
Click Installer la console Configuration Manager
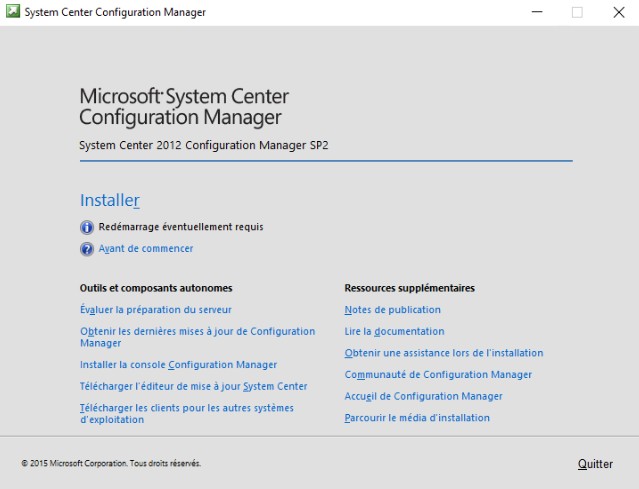pos(178,365)
